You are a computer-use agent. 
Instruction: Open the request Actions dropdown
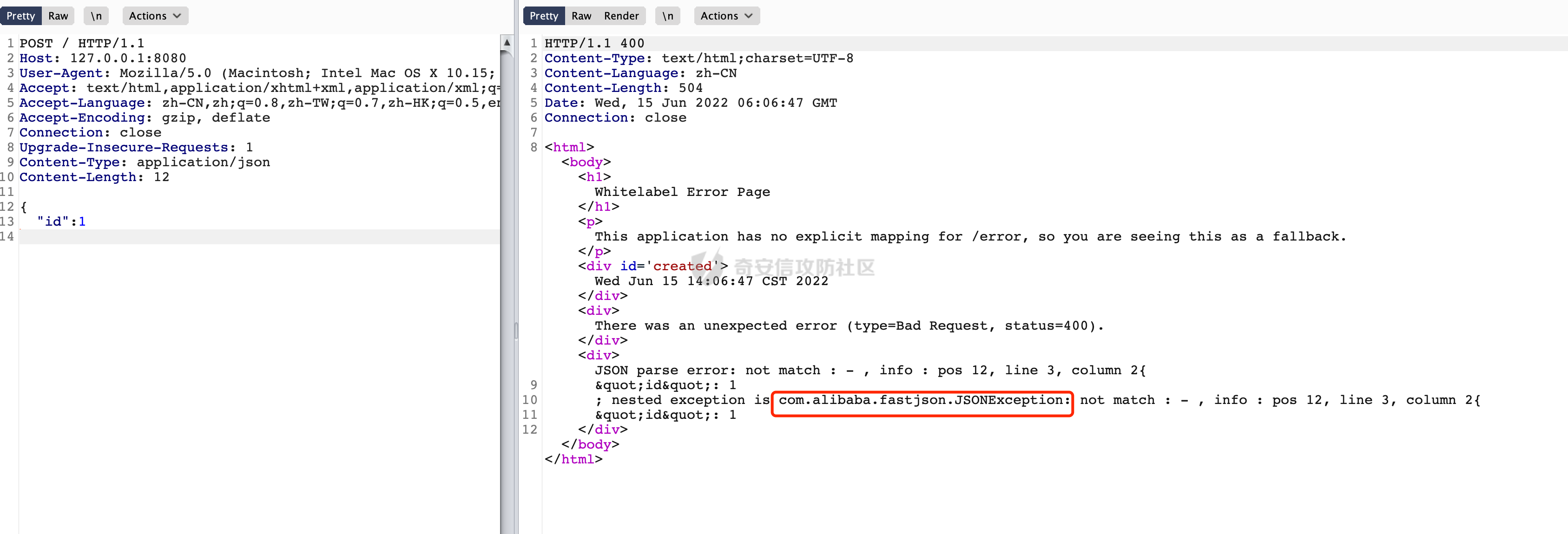155,16
